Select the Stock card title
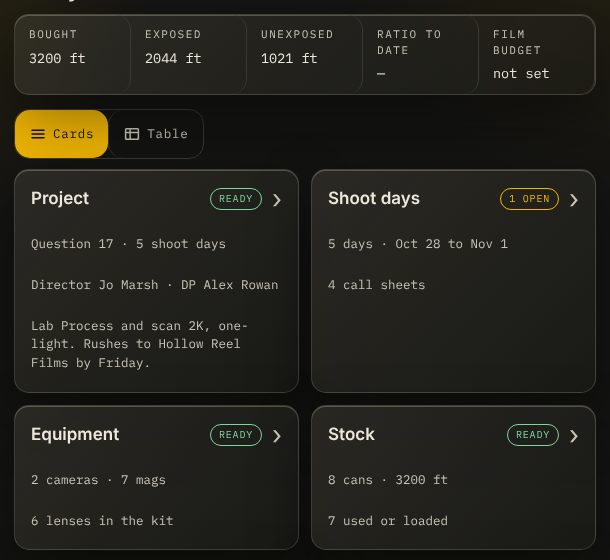Image resolution: width=610 pixels, height=560 pixels. point(351,434)
